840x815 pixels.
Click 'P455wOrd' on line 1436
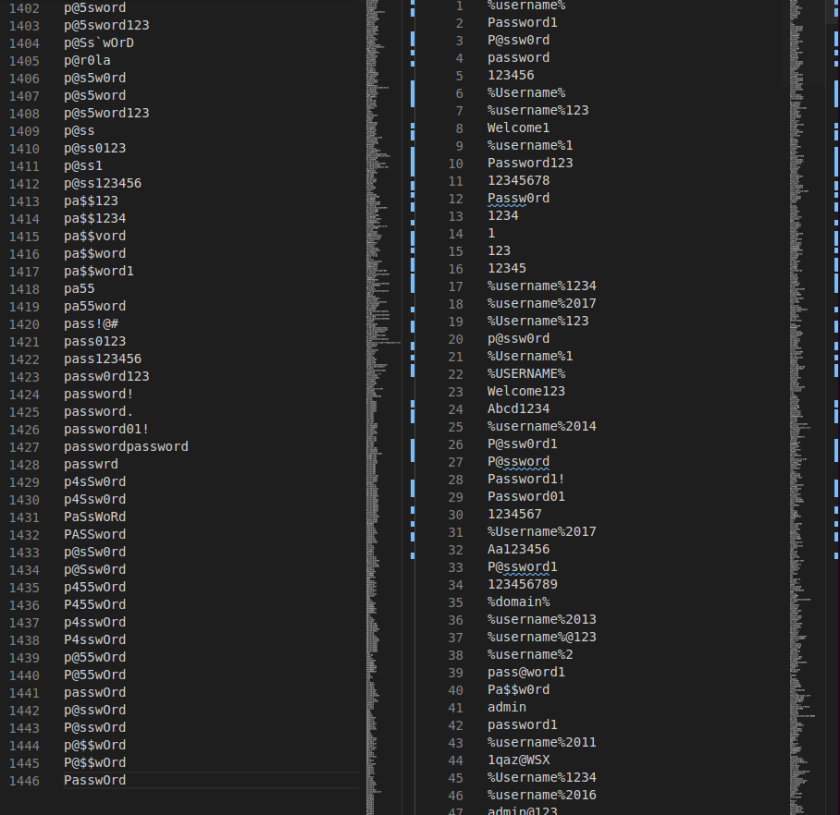[95, 605]
